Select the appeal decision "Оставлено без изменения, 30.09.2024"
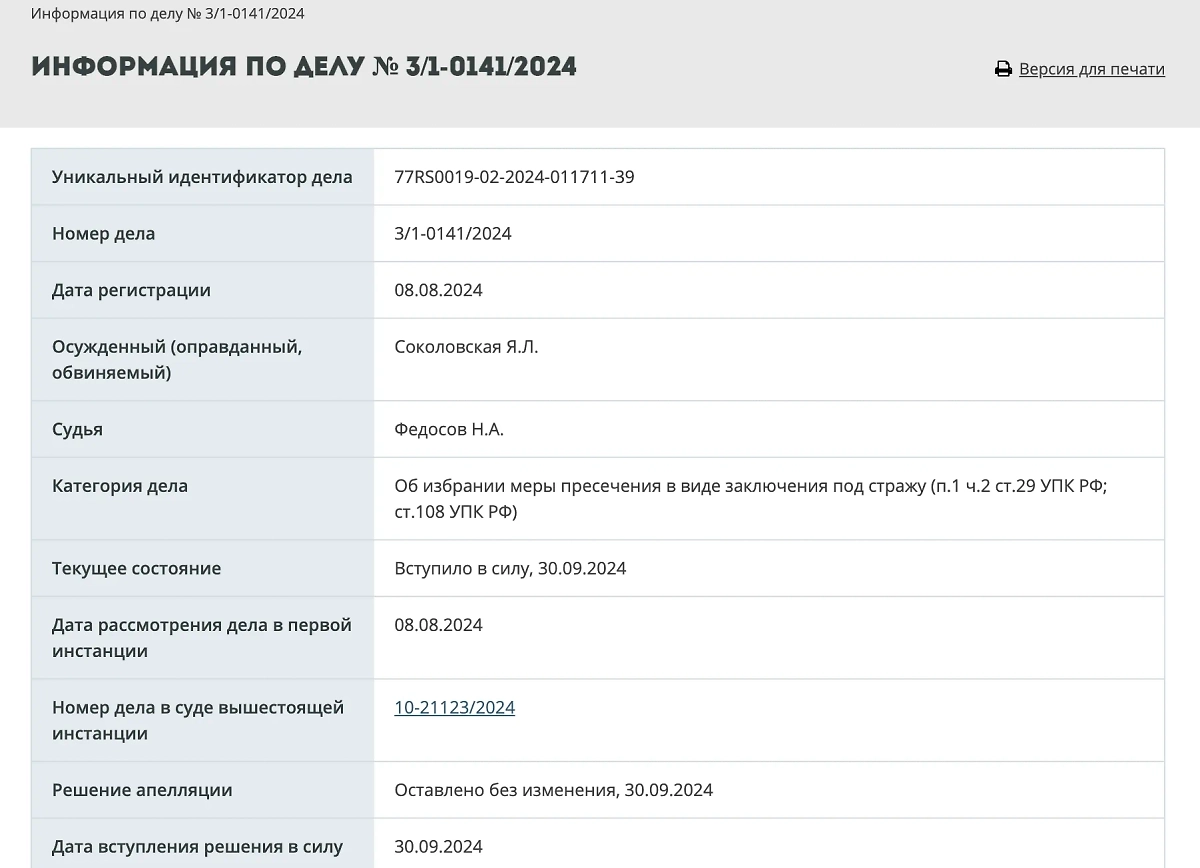The image size is (1200, 868). (x=553, y=790)
